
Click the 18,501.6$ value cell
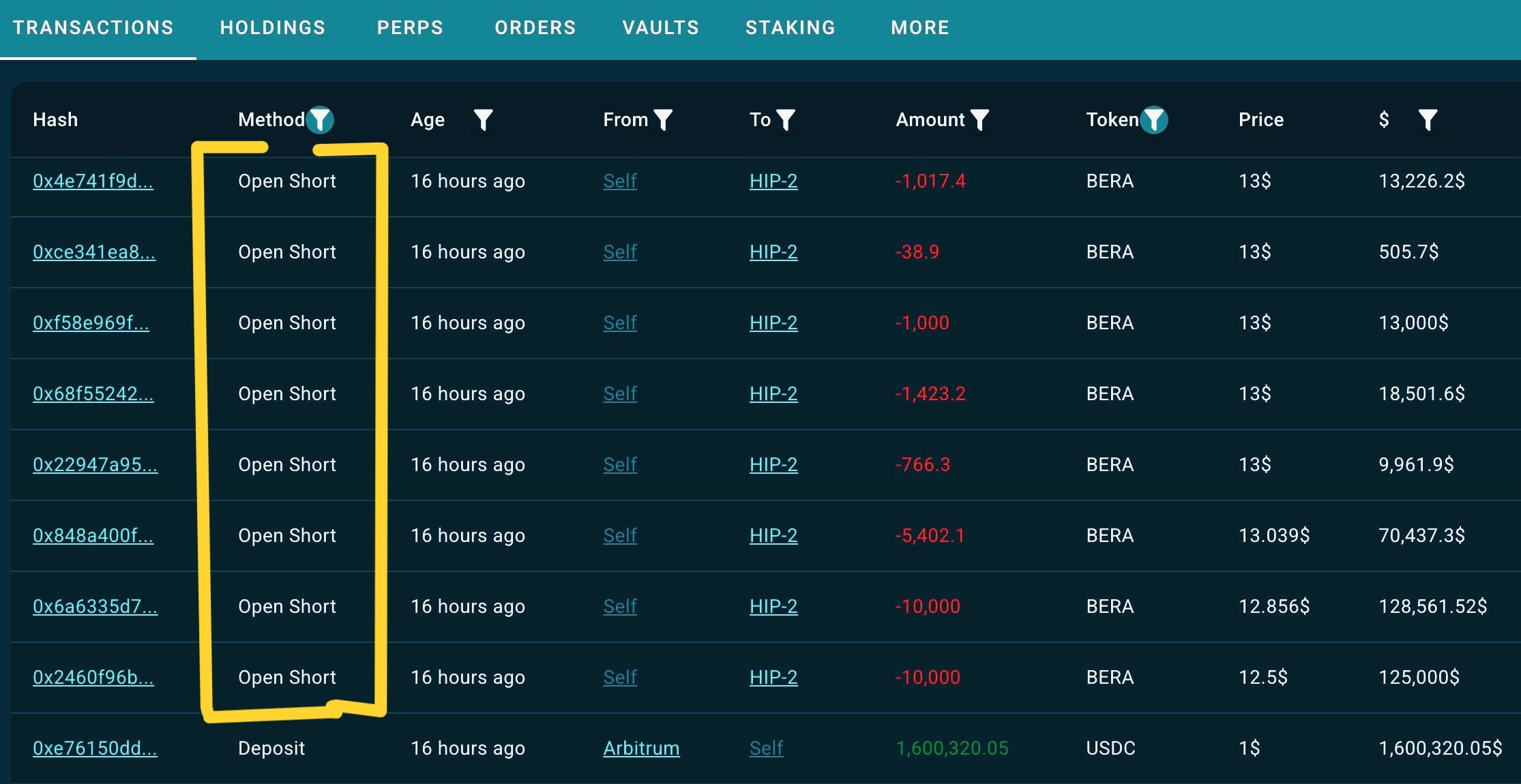(x=1422, y=394)
